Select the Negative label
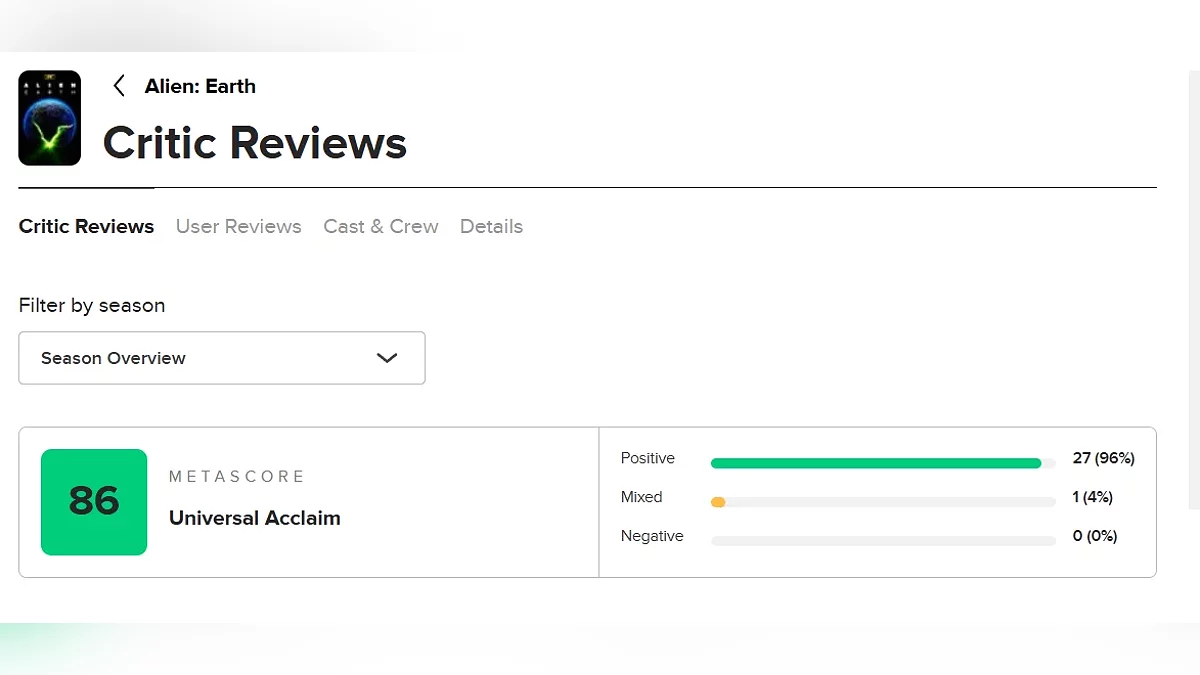Viewport: 1200px width, 675px height. coord(652,536)
